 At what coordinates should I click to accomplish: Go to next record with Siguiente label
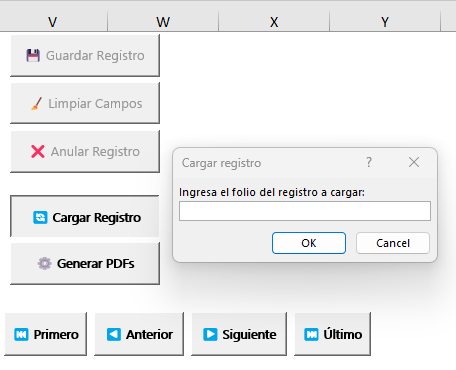coord(249,334)
